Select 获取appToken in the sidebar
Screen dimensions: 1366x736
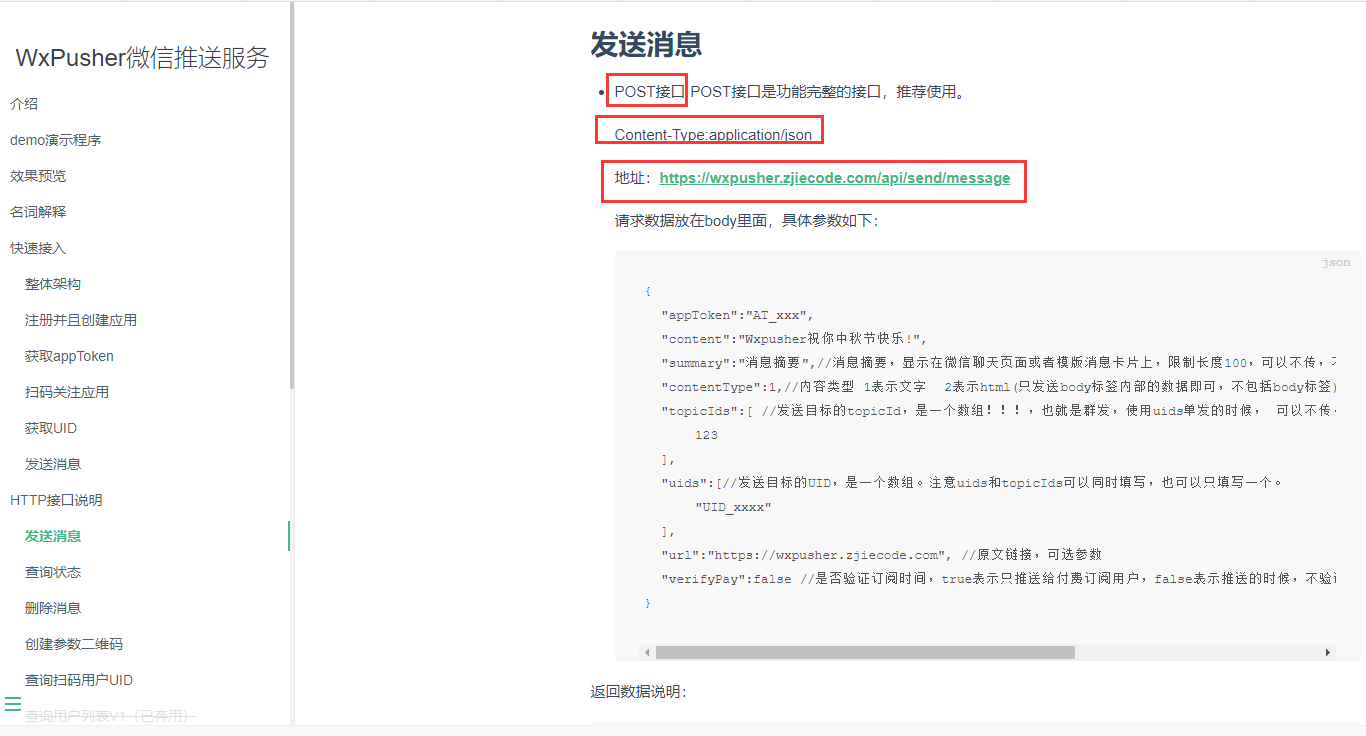70,356
